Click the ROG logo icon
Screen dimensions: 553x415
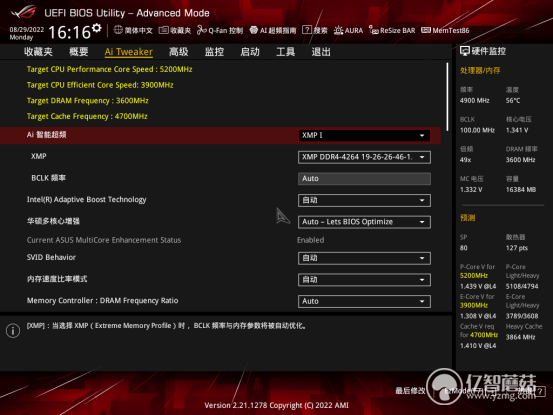(24, 12)
